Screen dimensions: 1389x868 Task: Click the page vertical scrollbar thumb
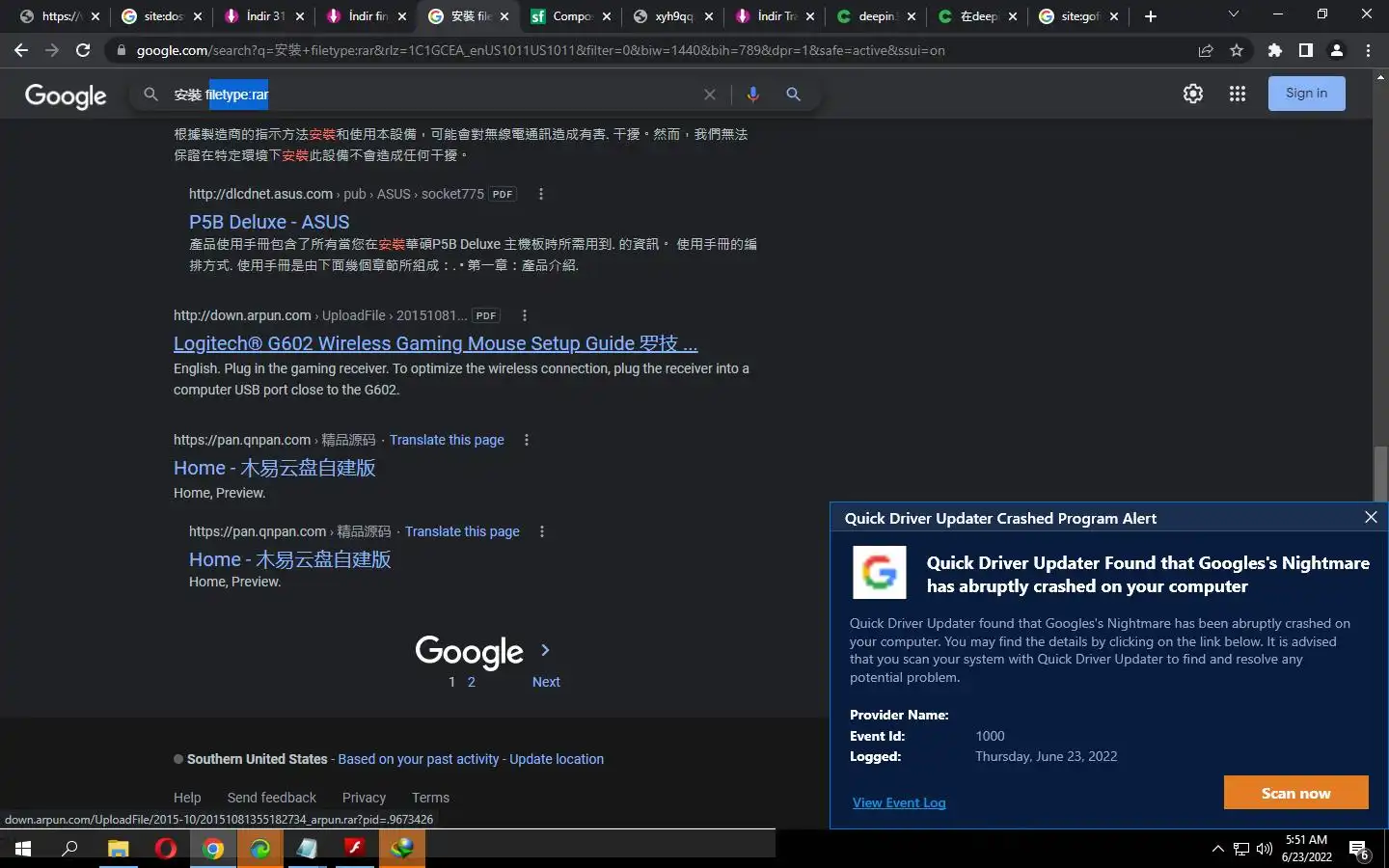pos(1380,475)
